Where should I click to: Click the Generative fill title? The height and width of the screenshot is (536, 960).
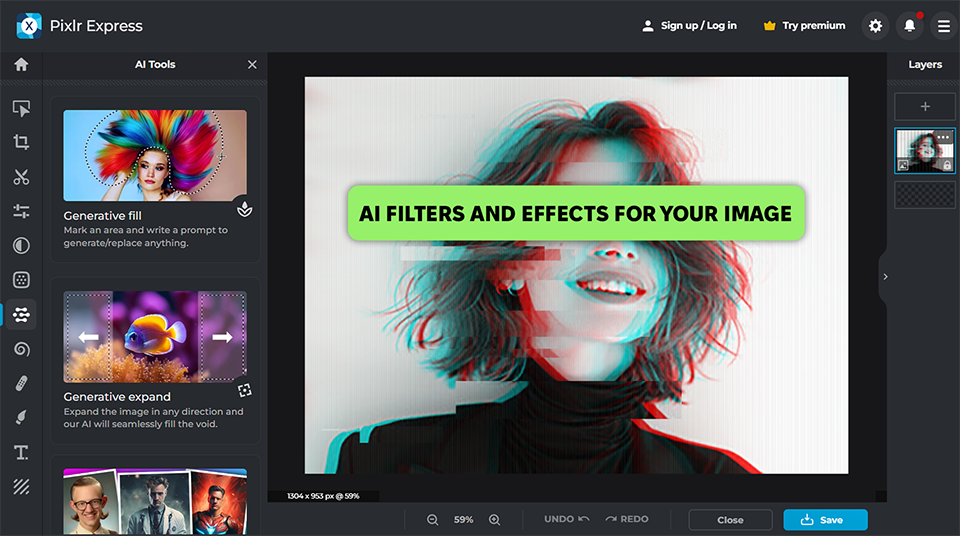click(x=102, y=216)
